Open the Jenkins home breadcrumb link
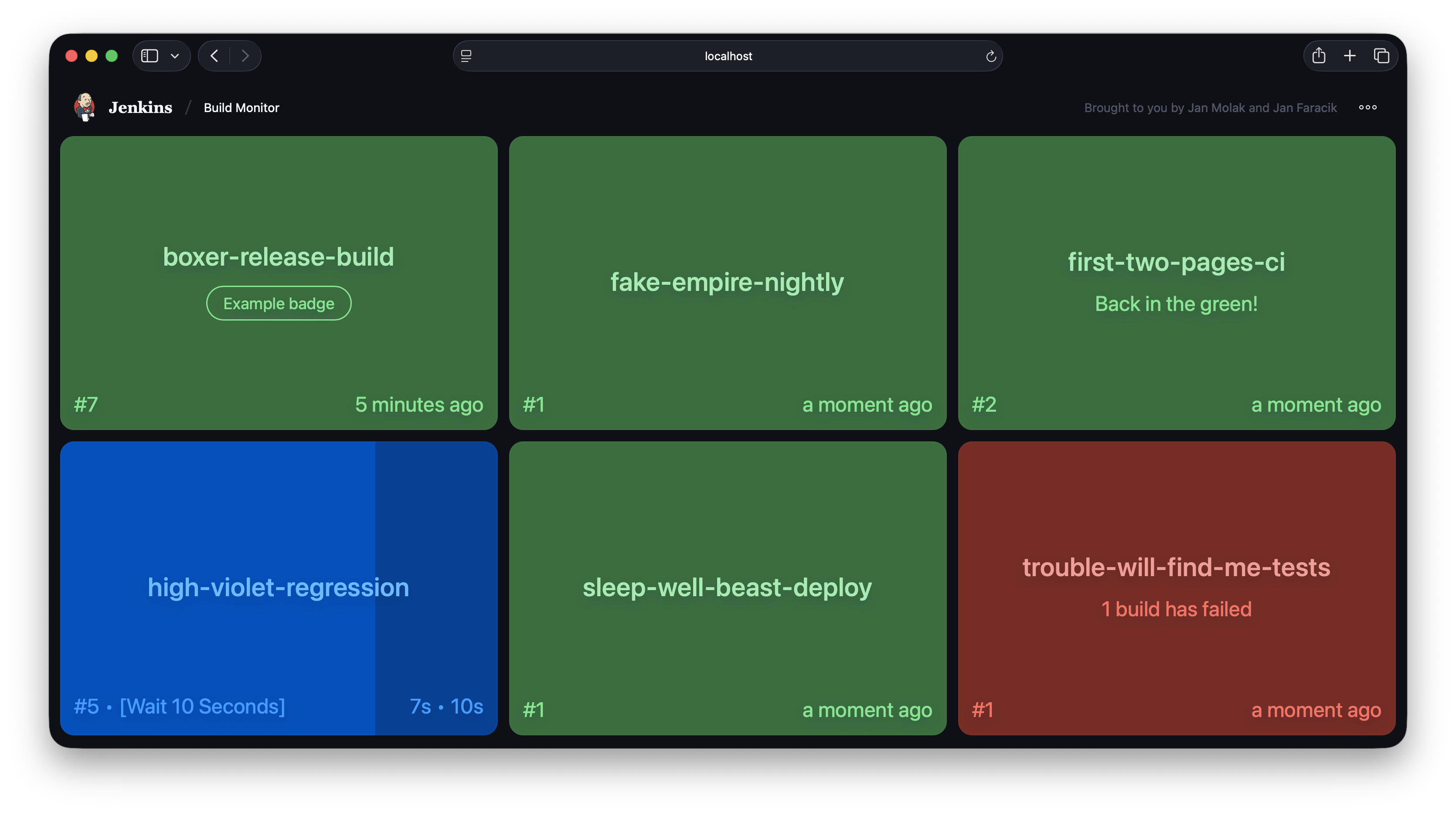 140,107
